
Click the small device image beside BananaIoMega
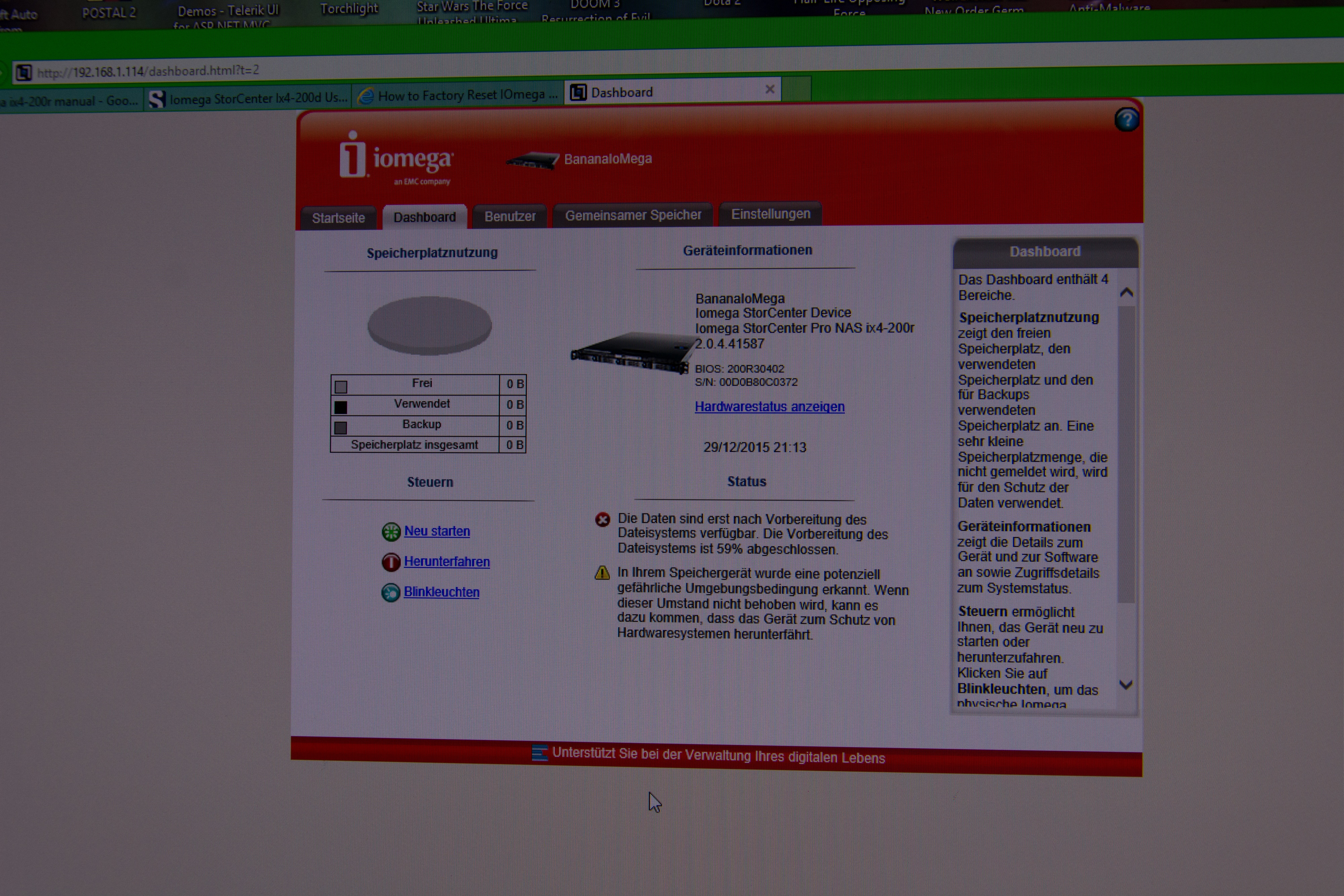pyautogui.click(x=533, y=161)
